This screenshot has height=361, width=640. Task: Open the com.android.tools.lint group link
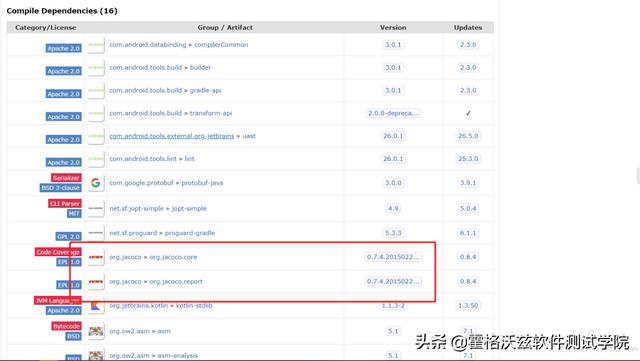coord(143,158)
